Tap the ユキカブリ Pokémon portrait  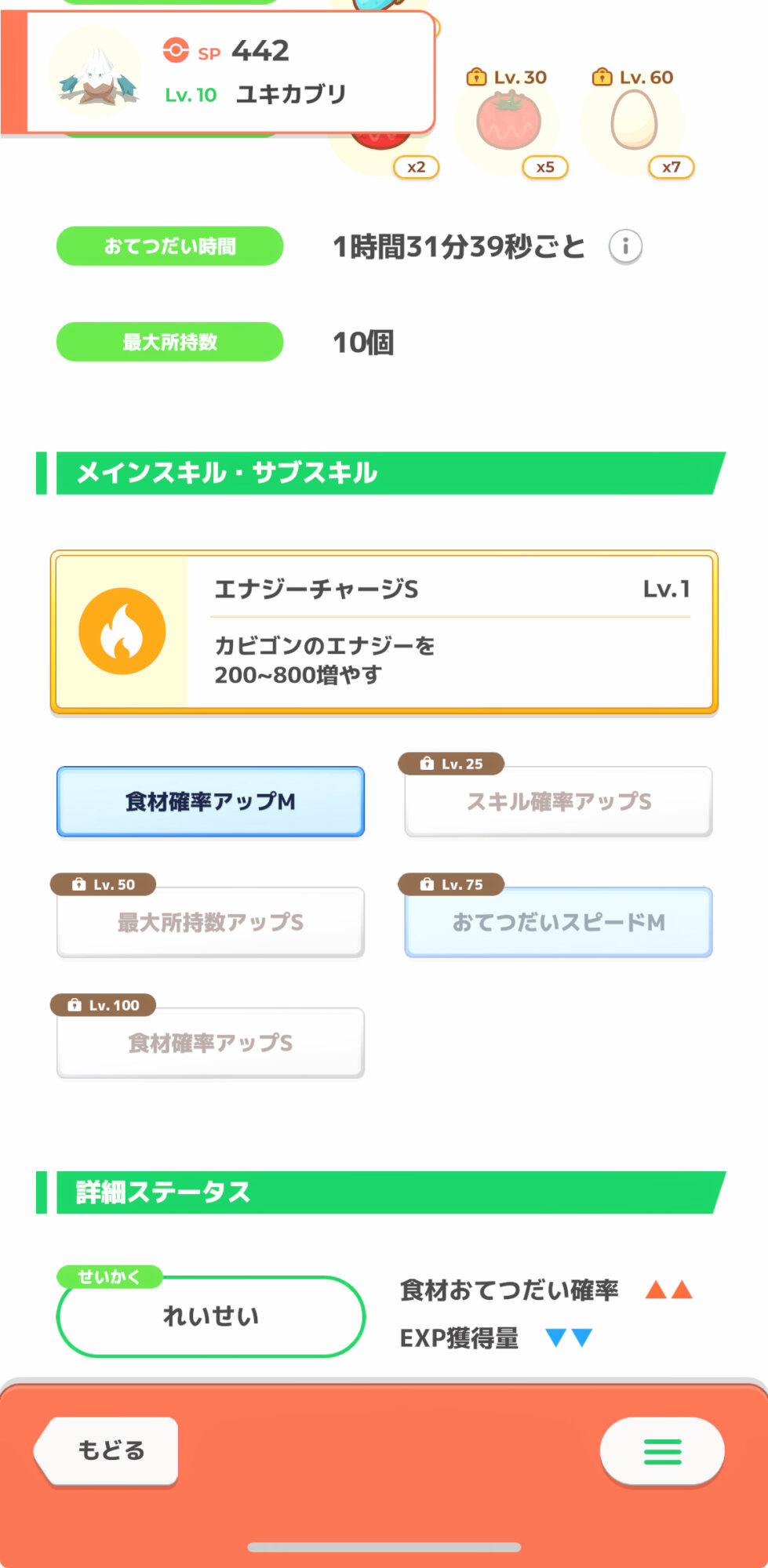pyautogui.click(x=96, y=72)
